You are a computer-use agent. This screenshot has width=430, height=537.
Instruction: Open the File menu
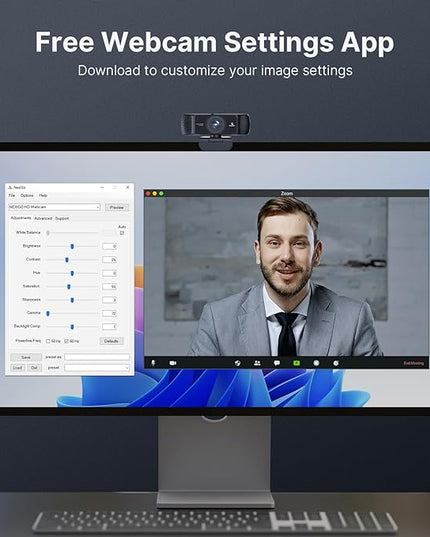[x=12, y=195]
